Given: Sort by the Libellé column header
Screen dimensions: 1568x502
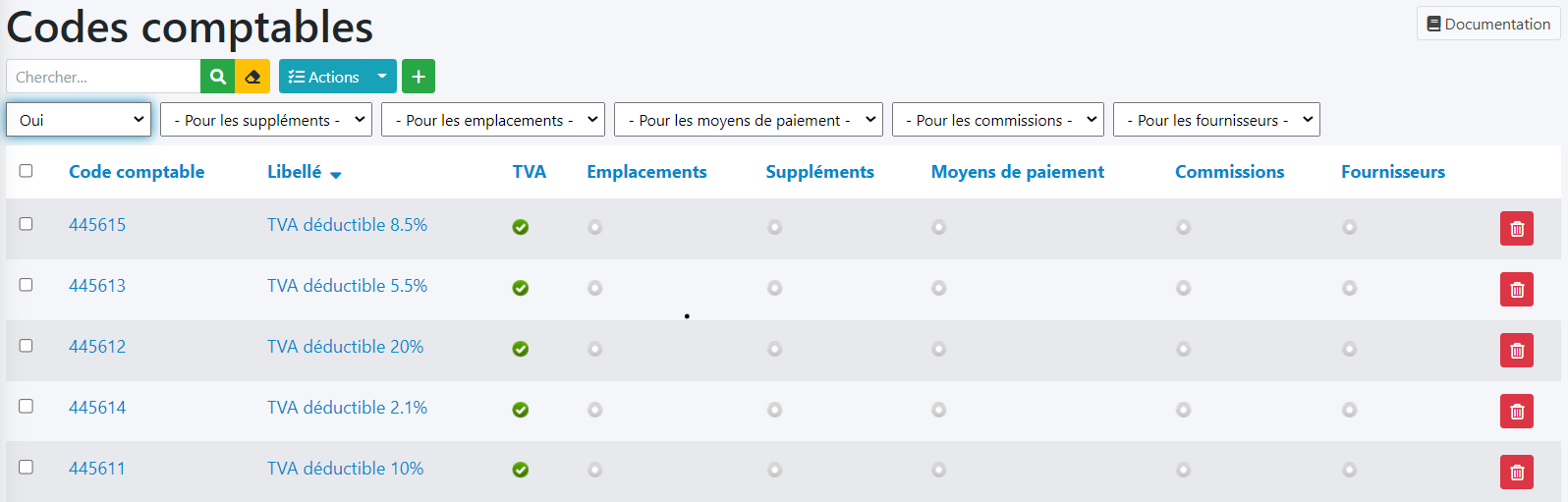Looking at the screenshot, I should point(295,172).
